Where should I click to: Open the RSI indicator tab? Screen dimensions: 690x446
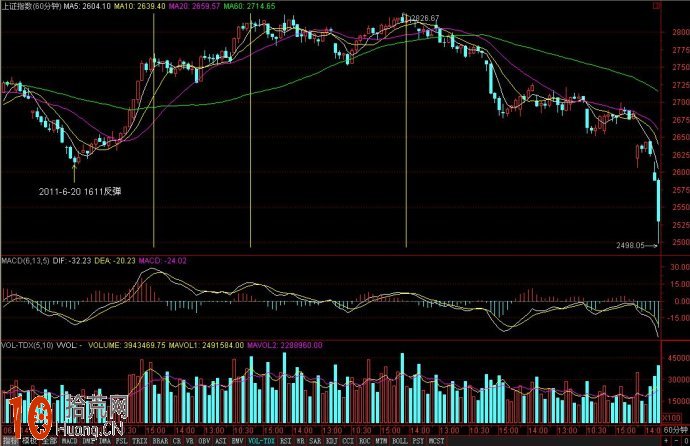[285, 440]
